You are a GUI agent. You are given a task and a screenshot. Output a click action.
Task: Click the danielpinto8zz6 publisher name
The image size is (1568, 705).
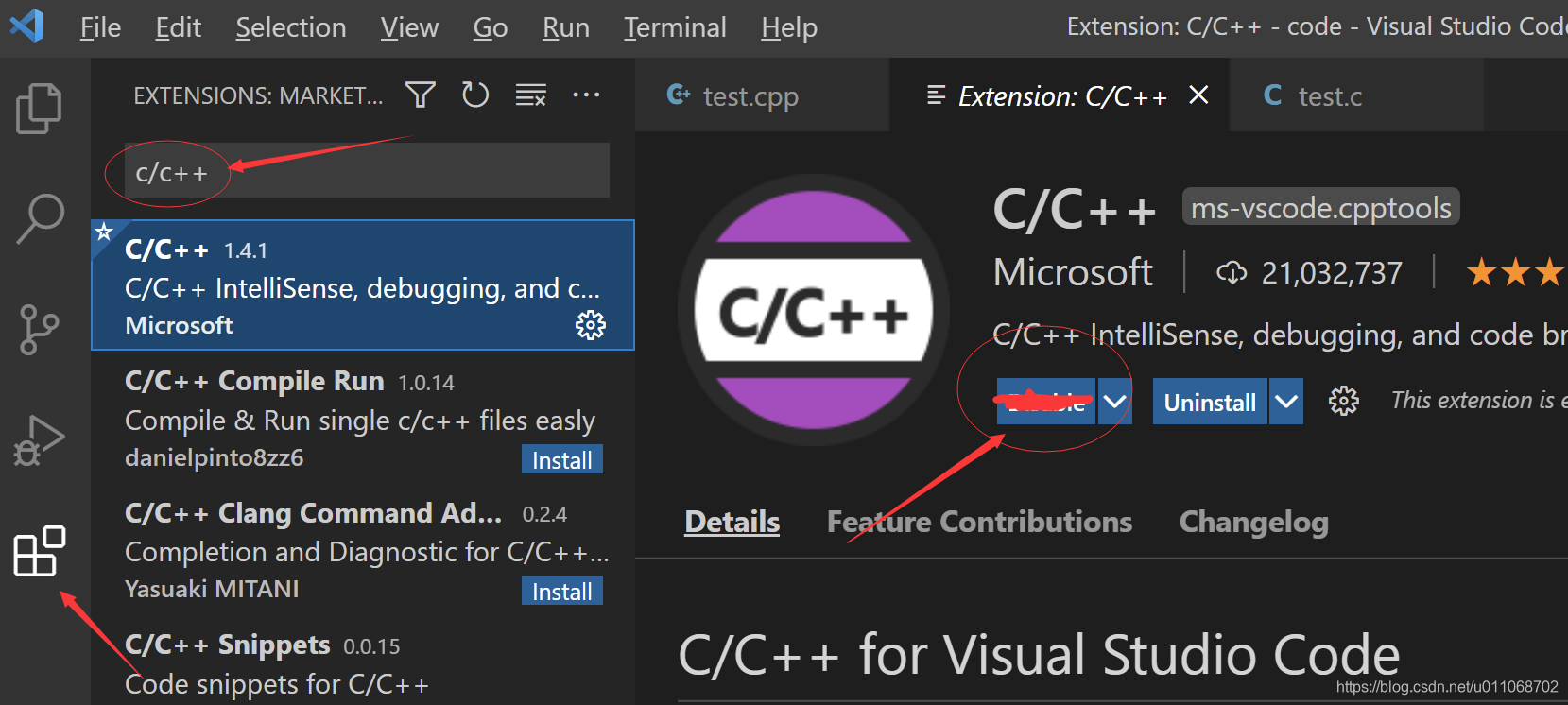point(215,457)
